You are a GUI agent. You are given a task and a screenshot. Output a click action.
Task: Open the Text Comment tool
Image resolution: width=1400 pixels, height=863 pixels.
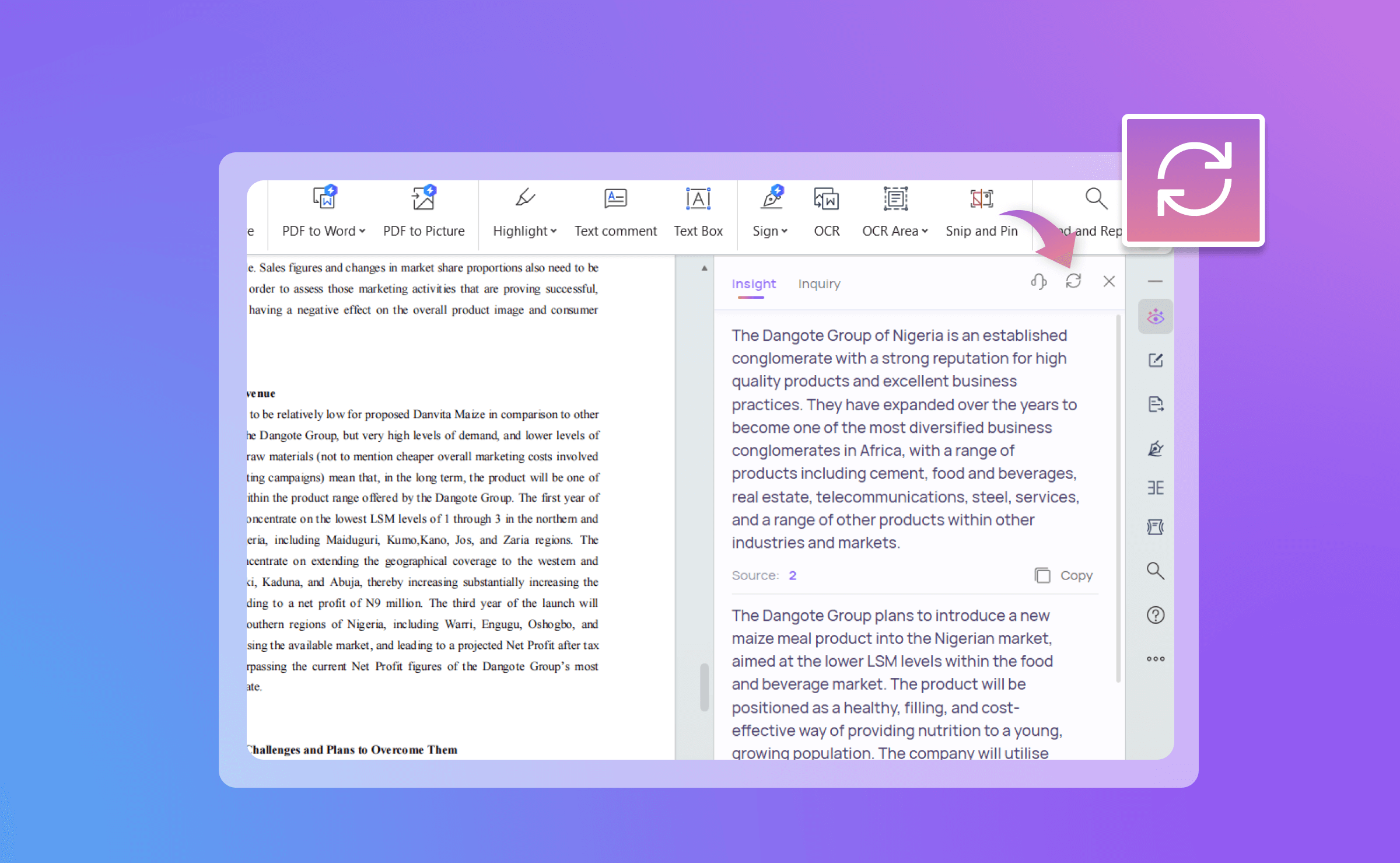[615, 210]
